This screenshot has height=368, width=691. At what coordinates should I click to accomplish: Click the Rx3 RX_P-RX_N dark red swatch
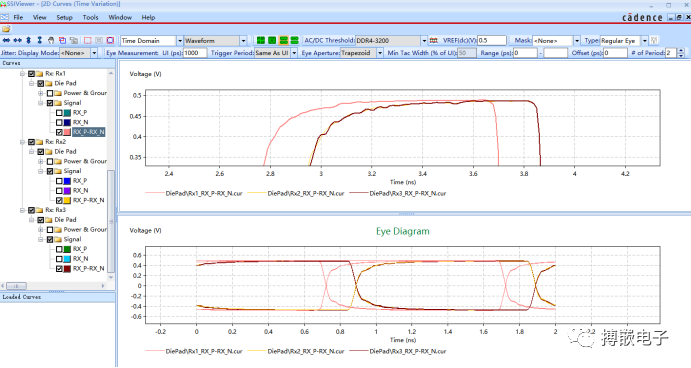[67, 268]
